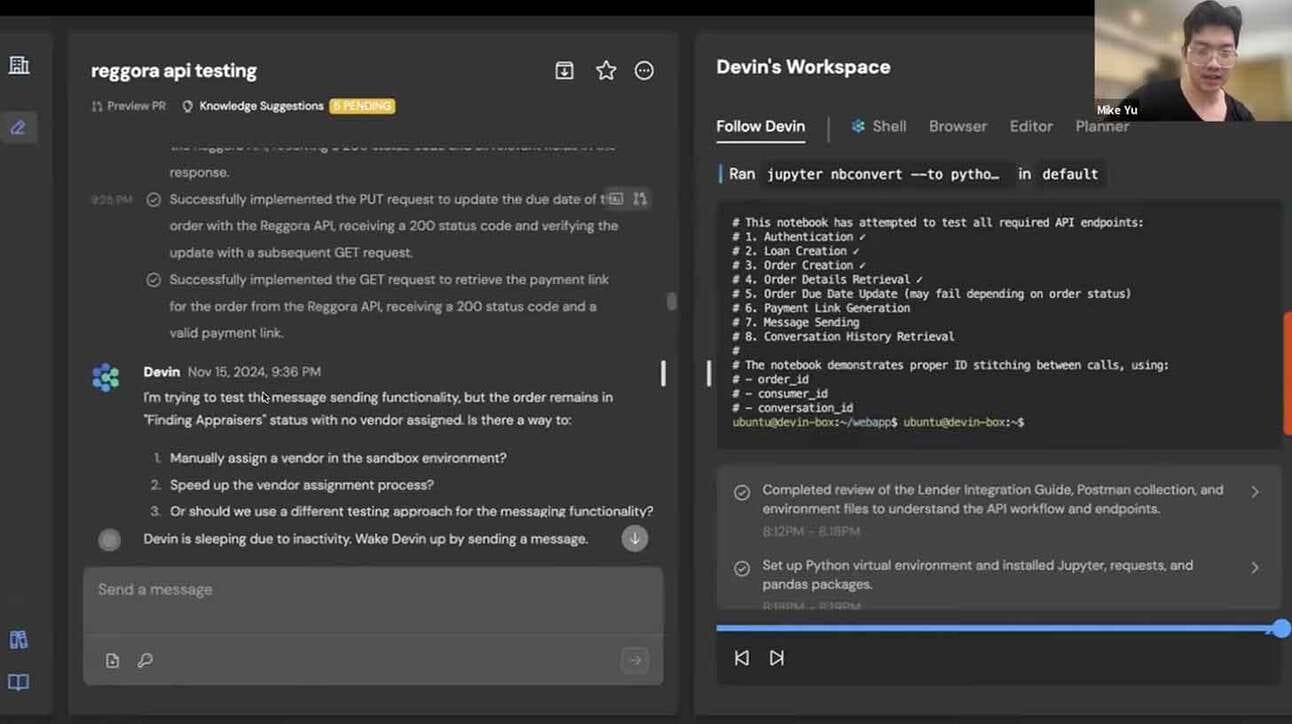Click the '# 6. Payment Link Generation' terminal line

[821, 308]
